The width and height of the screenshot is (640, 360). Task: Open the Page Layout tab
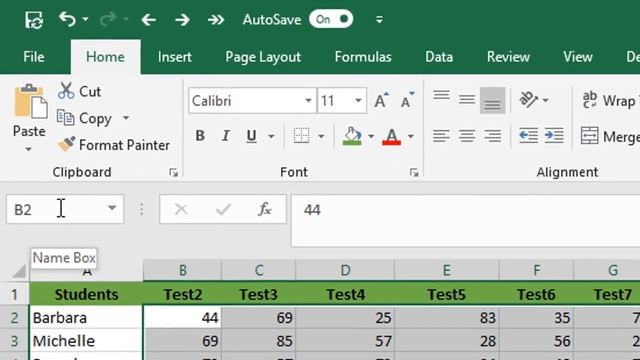[263, 57]
